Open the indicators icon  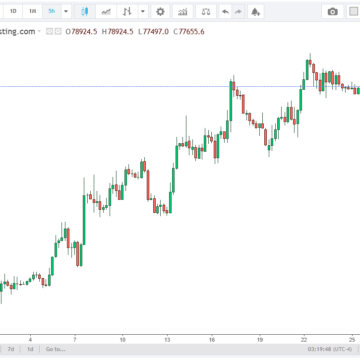(x=183, y=12)
